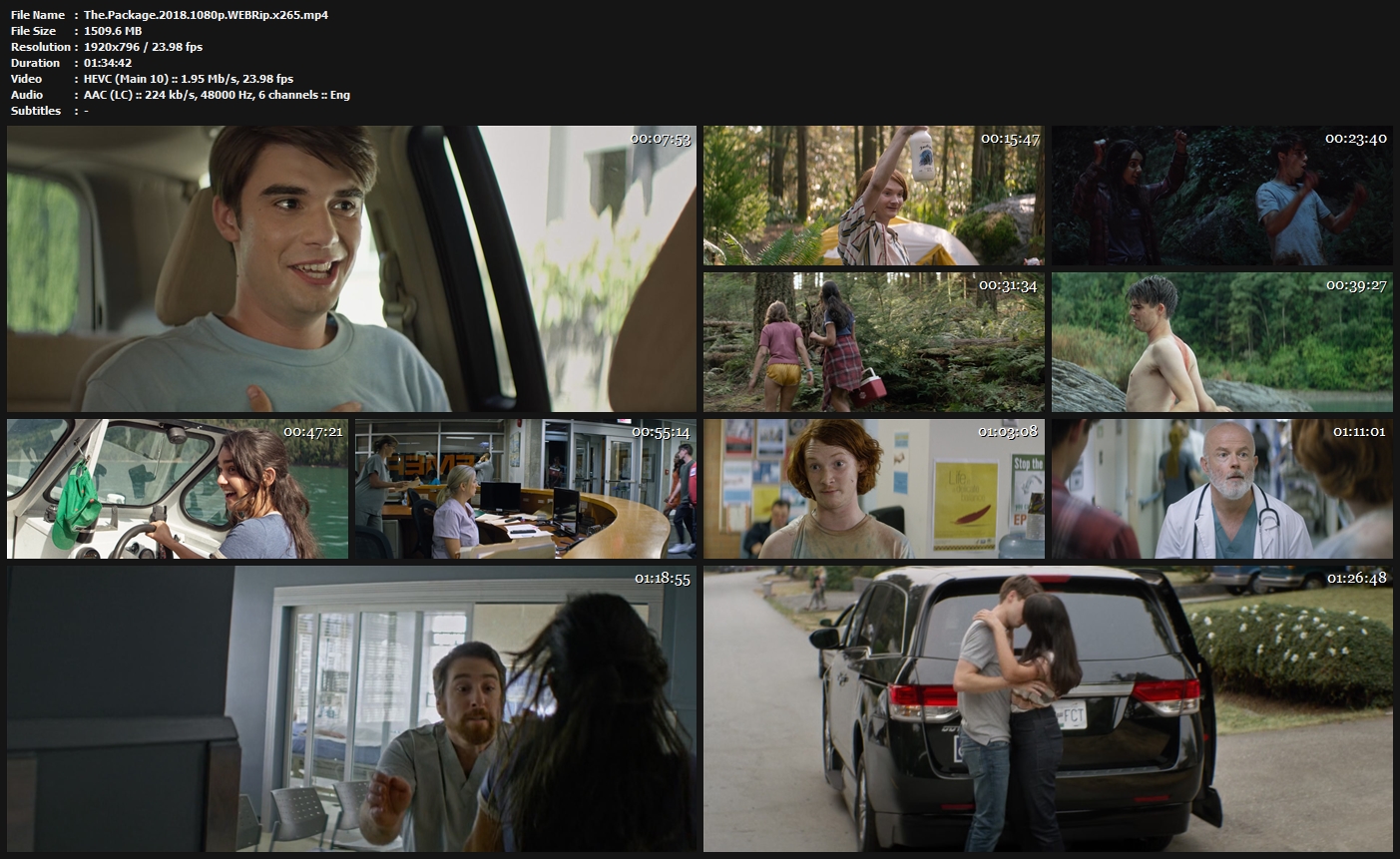Screen dimensions: 1400x859
Task: Click the 01:11:01 timestamp label
Action: [1359, 432]
